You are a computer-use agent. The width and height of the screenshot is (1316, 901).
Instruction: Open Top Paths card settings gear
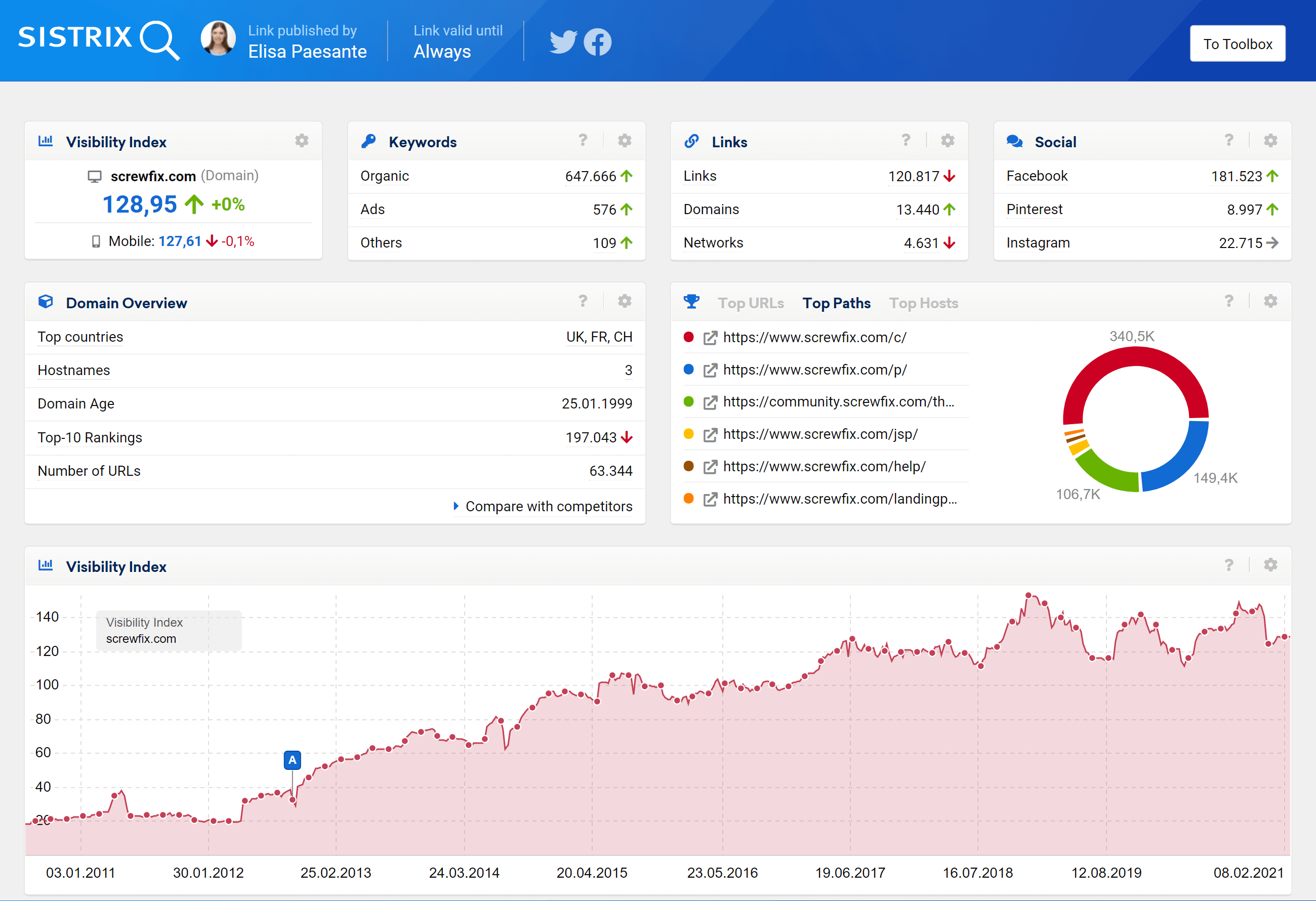point(1270,301)
